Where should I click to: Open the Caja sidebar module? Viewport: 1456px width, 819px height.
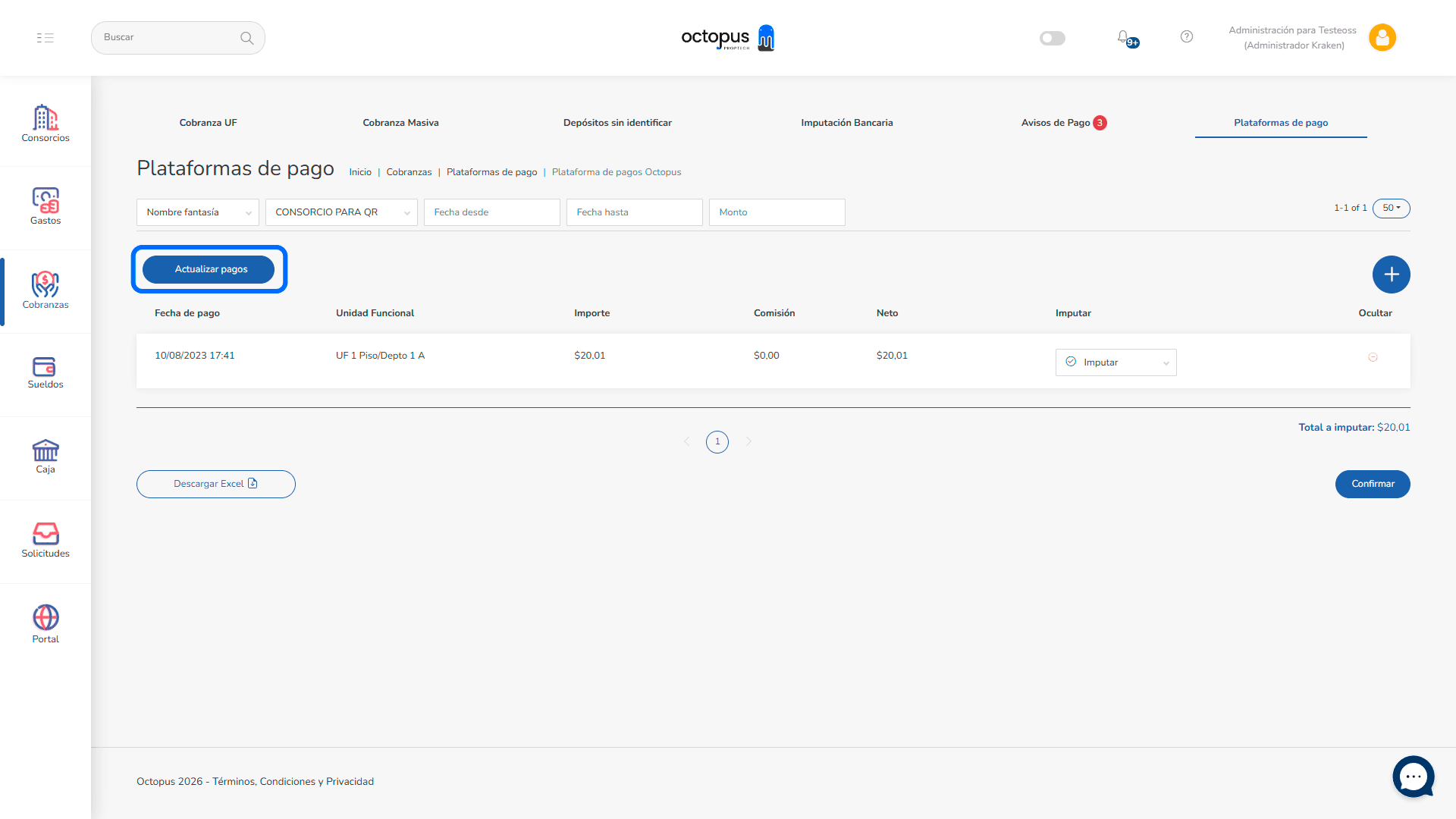45,456
